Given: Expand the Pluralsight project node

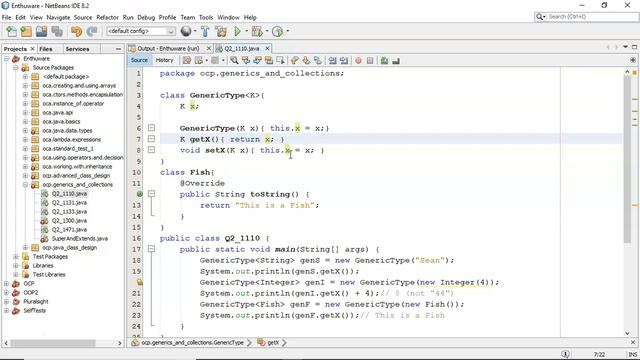Looking at the screenshot, I should 7,301.
